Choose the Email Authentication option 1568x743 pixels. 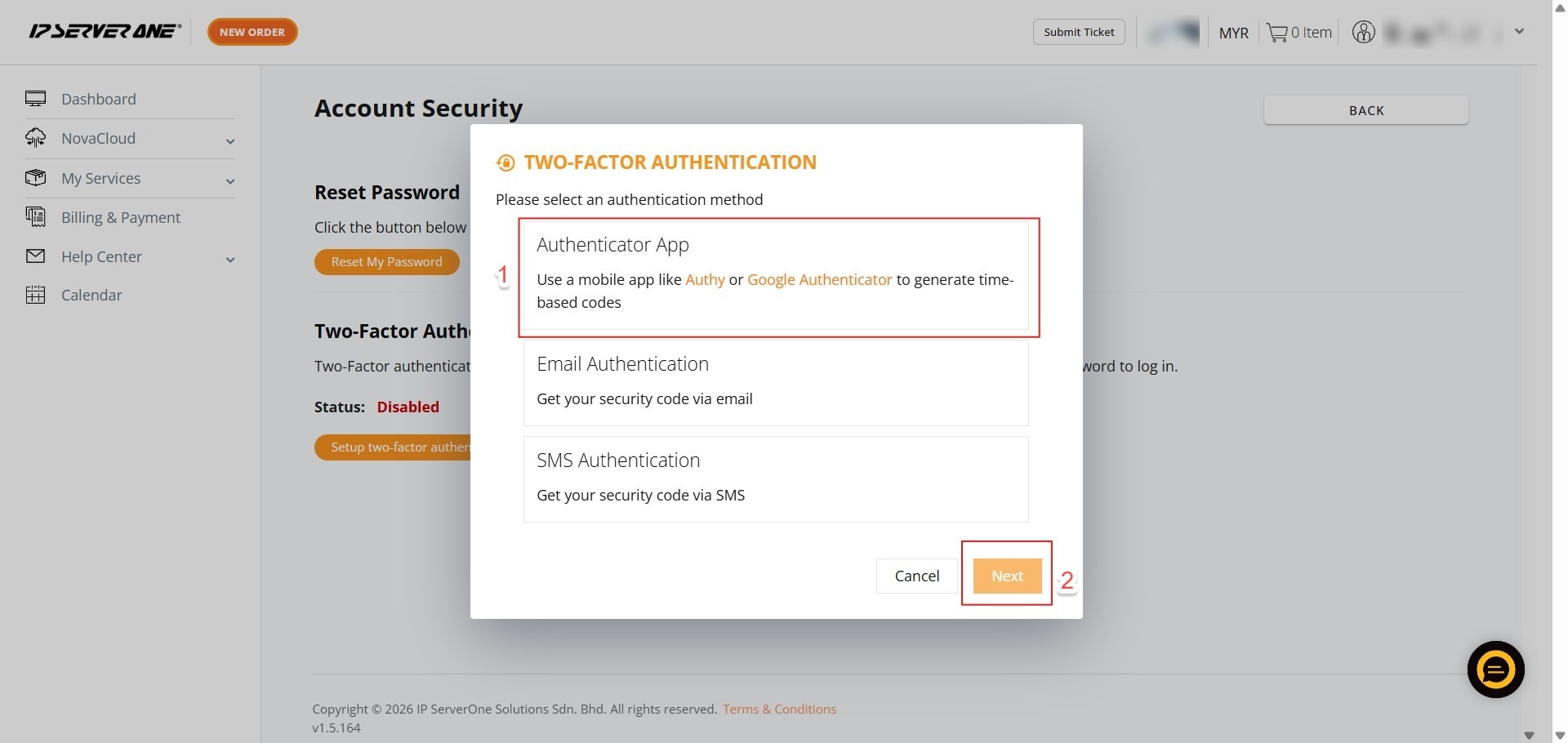(776, 382)
